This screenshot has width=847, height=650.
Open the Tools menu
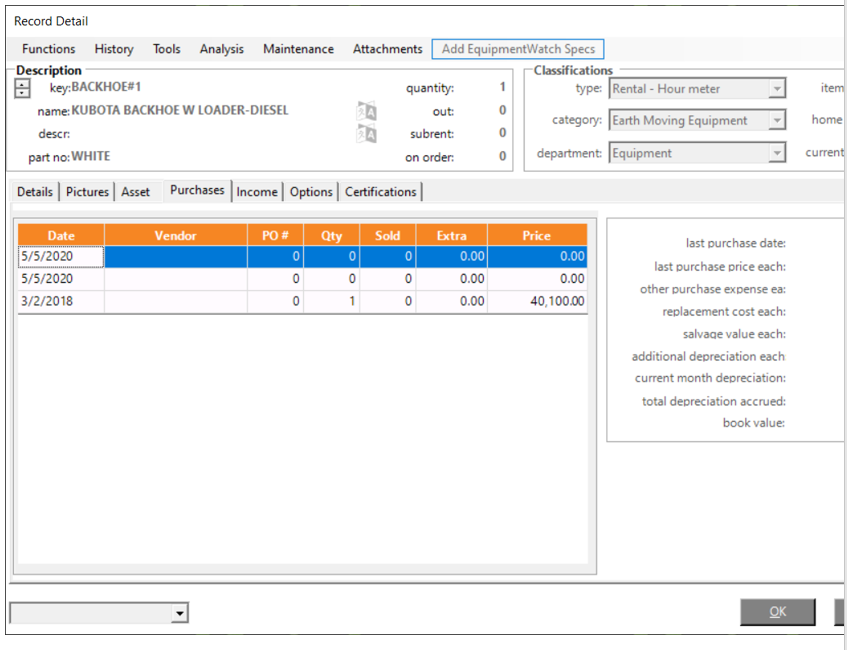167,49
